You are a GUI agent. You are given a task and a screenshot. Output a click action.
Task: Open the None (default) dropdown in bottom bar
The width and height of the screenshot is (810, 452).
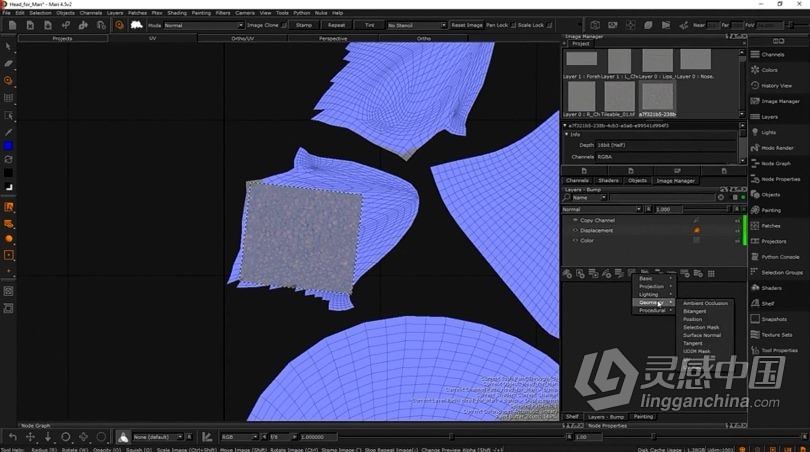(x=158, y=437)
